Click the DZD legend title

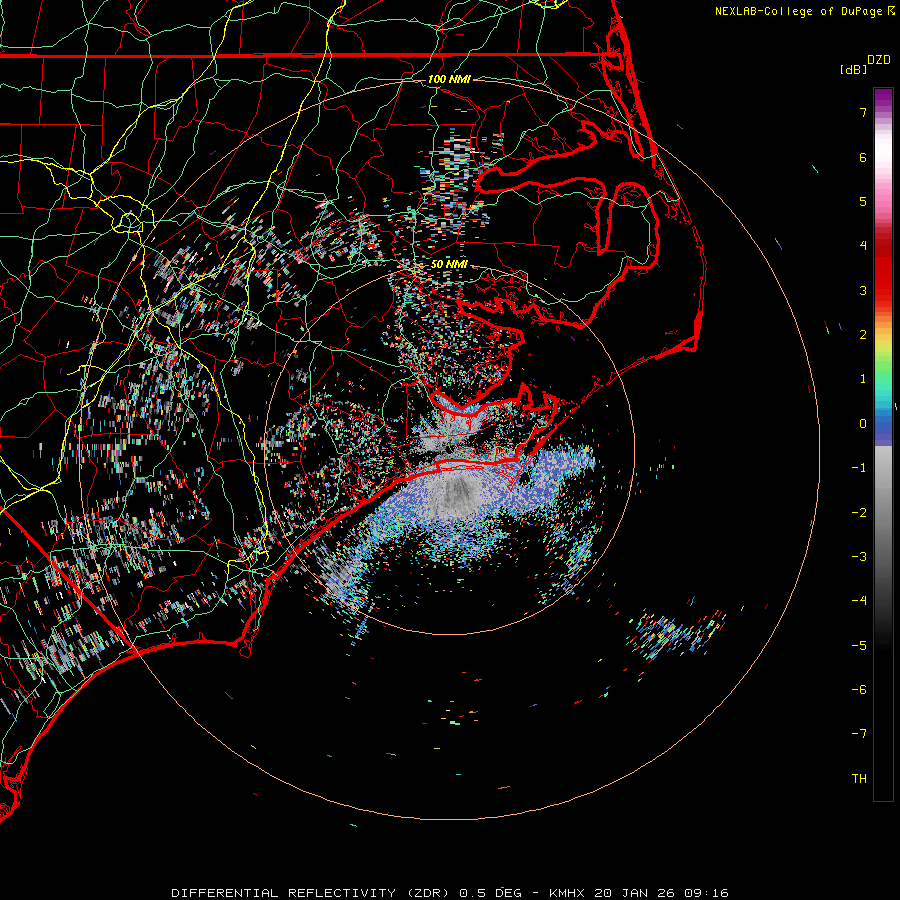click(879, 60)
